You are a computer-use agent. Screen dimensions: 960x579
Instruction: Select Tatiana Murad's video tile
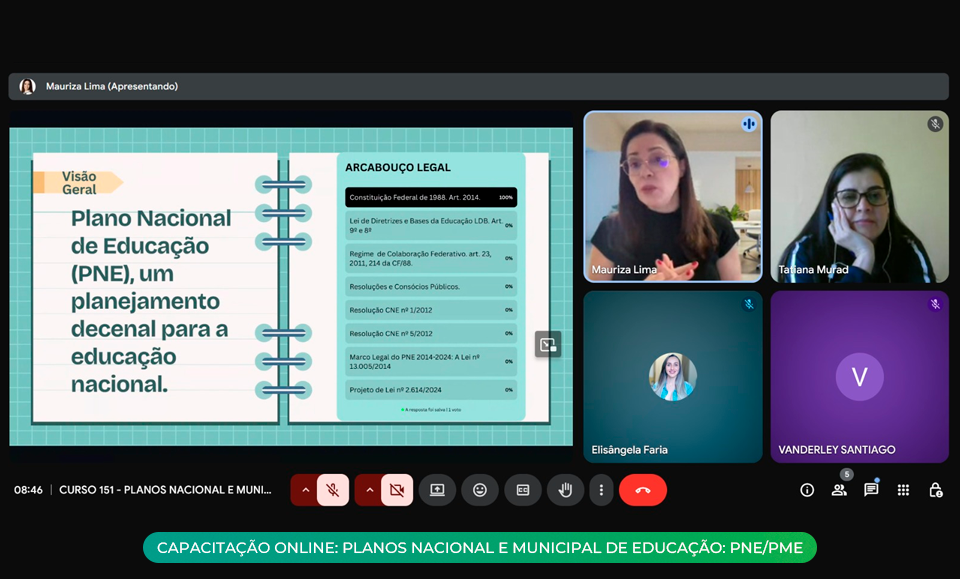pyautogui.click(x=859, y=197)
